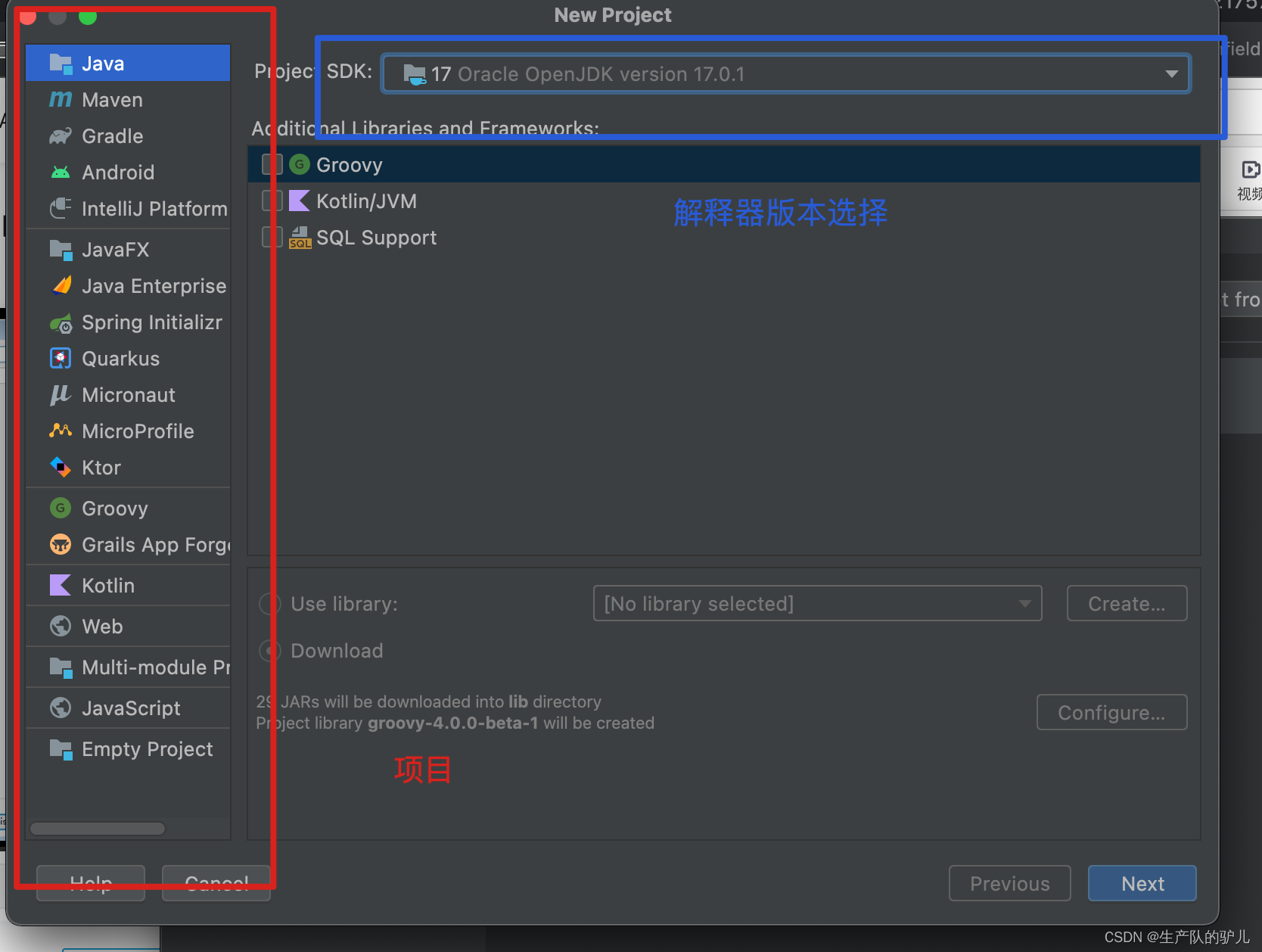This screenshot has width=1262, height=952.
Task: Choose Quarkus project type
Action: pos(128,358)
